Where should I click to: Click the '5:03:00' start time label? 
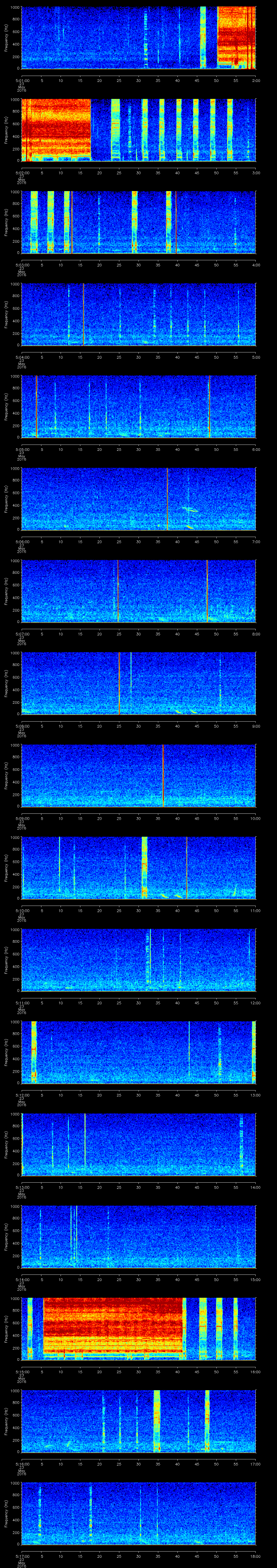click(22, 265)
